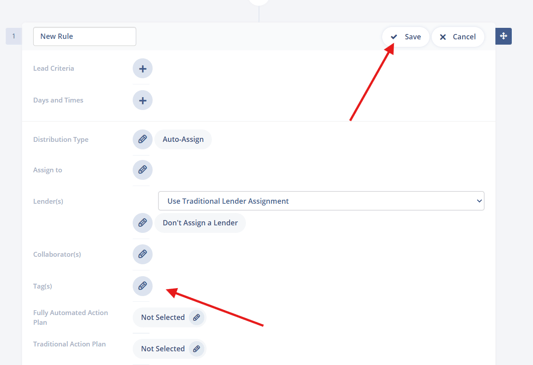
Task: Click the New Rule name field
Action: pos(85,36)
